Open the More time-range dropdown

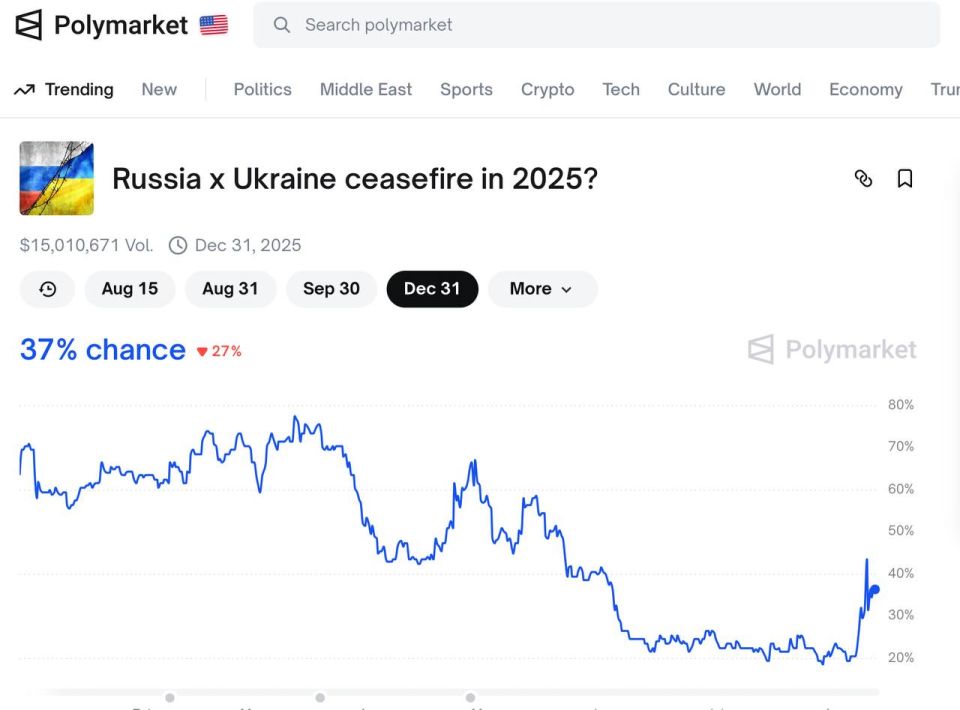(542, 289)
